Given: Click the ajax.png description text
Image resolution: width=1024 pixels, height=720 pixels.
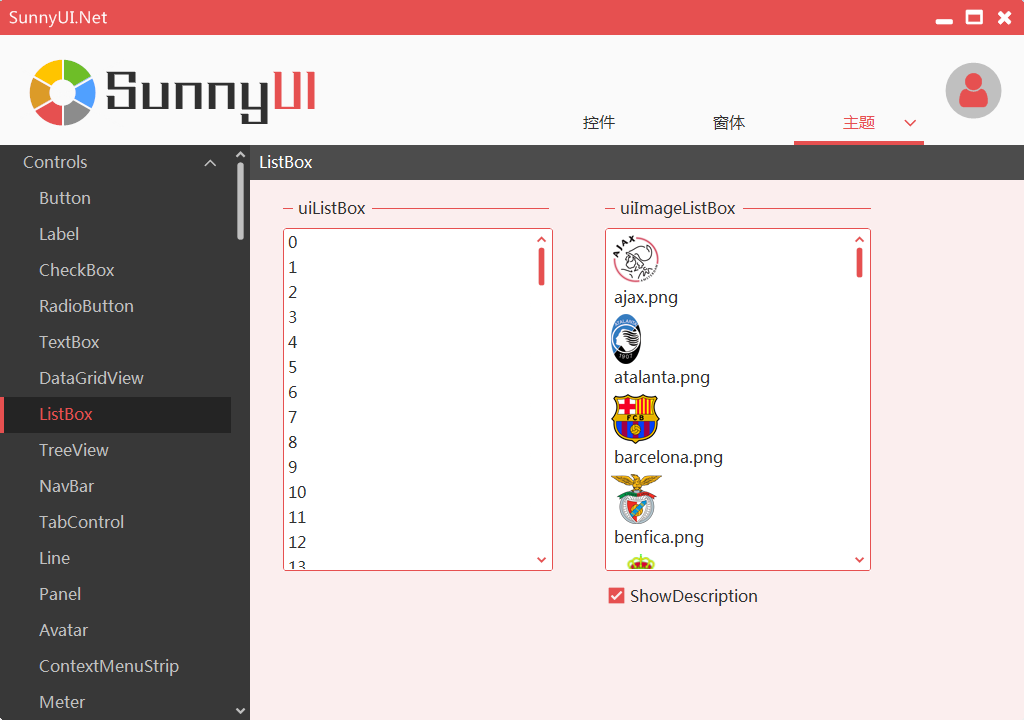Looking at the screenshot, I should (x=646, y=298).
